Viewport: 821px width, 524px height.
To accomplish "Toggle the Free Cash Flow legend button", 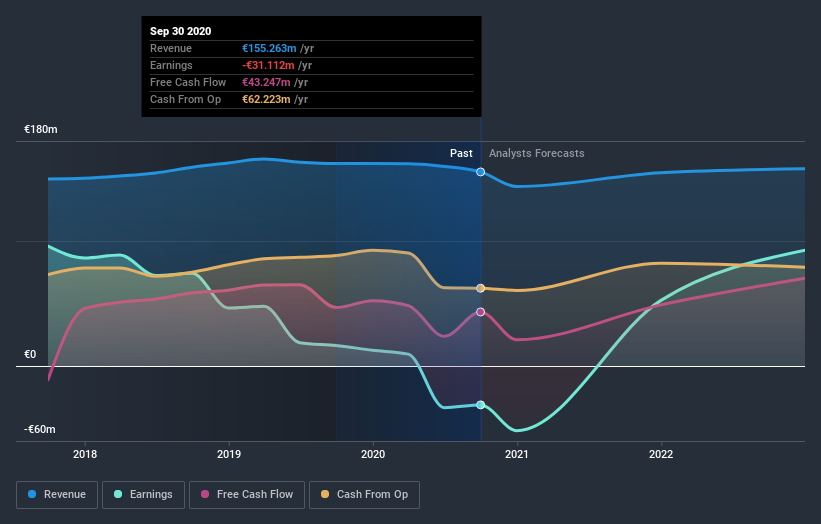I will (x=247, y=495).
